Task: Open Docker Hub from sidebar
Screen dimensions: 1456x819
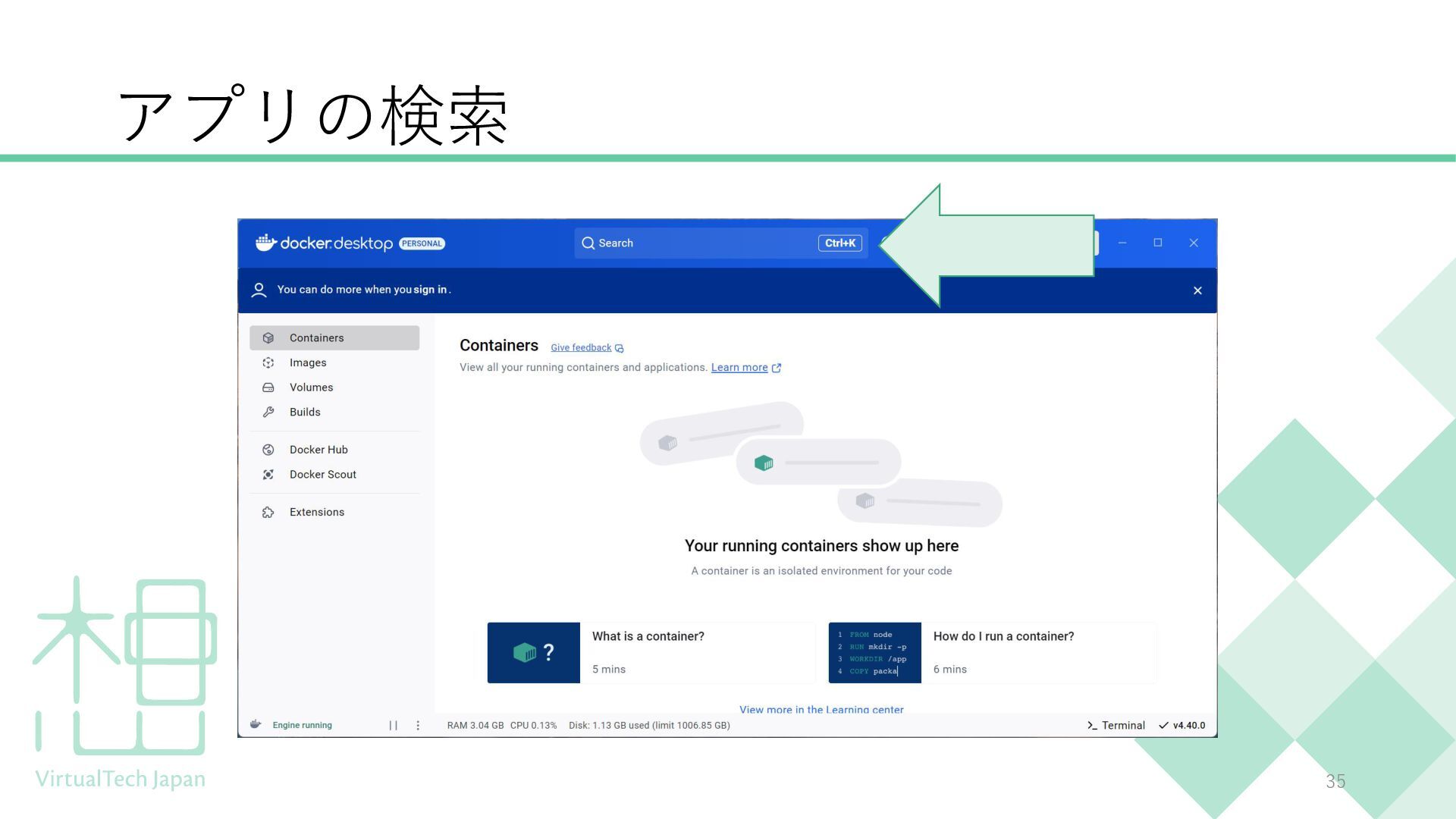Action: click(x=318, y=450)
